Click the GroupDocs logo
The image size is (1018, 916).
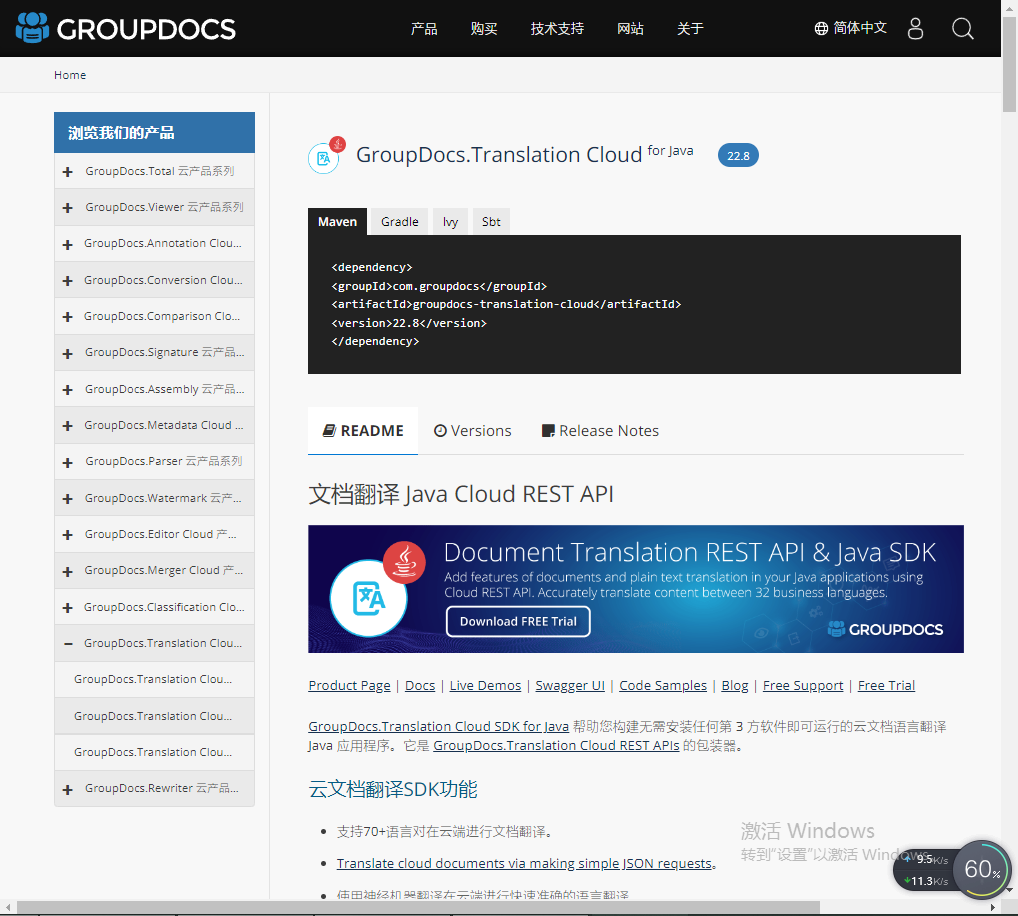coord(125,28)
